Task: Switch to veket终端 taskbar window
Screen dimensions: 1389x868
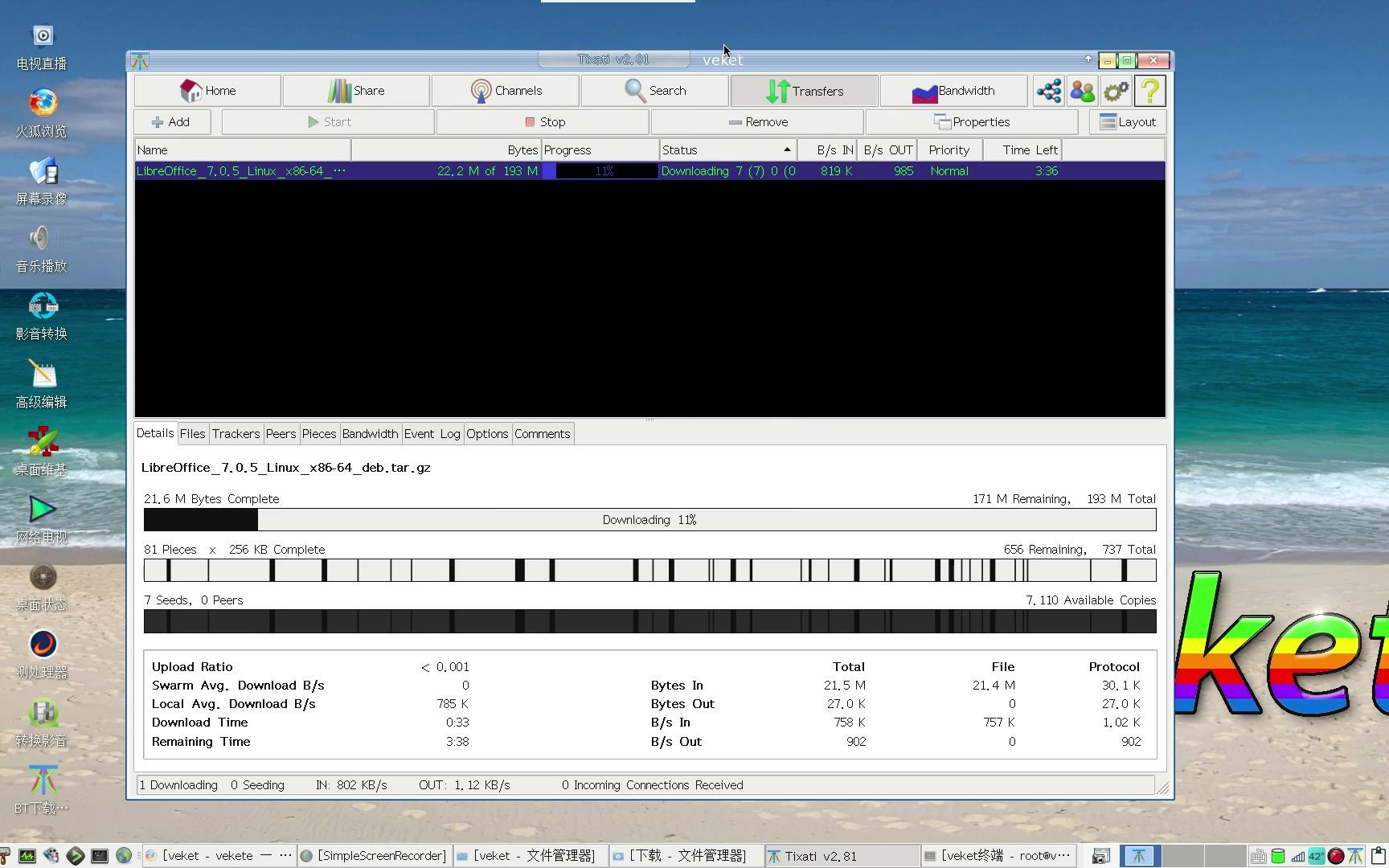Action: coord(998,856)
